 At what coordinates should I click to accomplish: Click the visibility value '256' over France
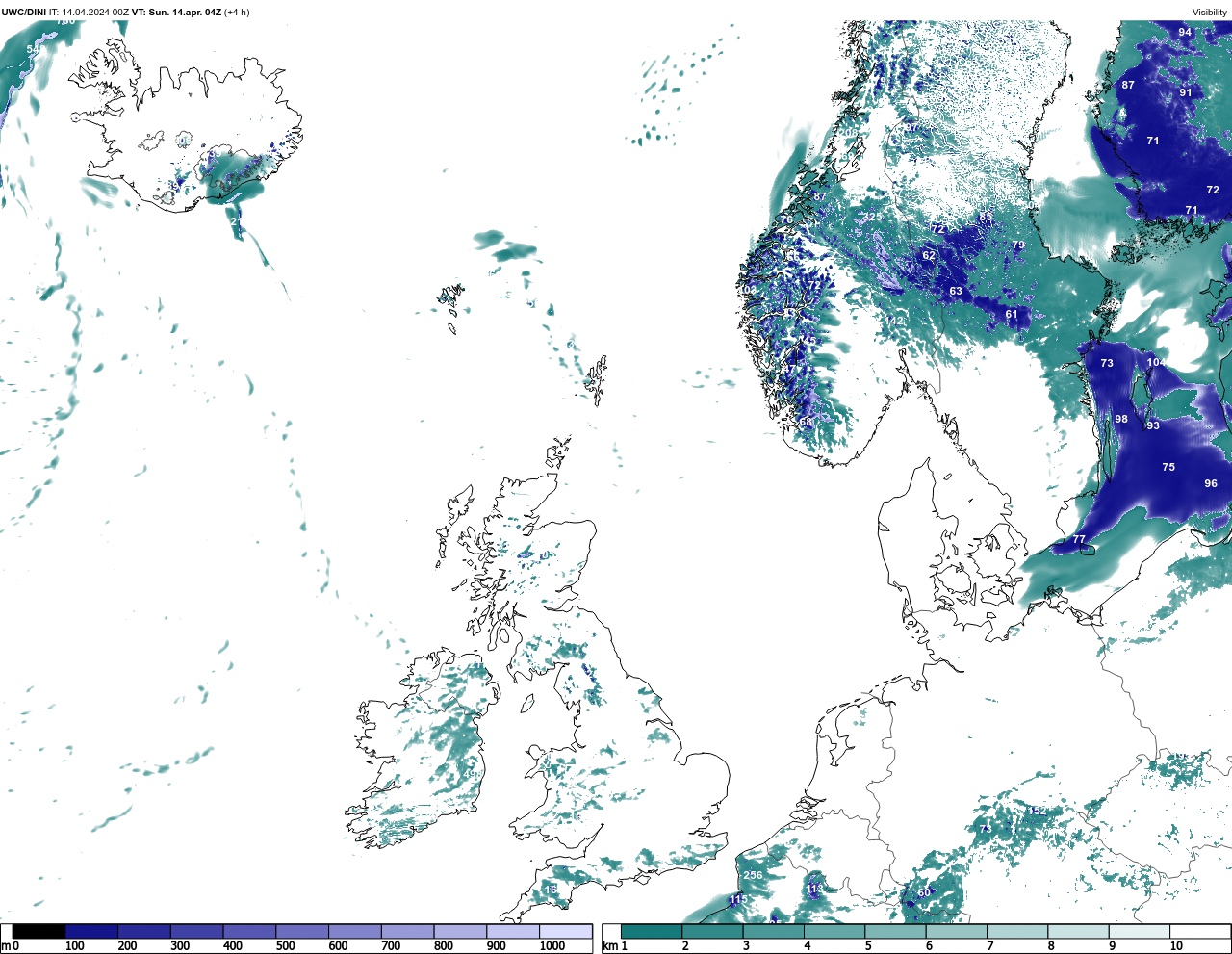(x=753, y=875)
